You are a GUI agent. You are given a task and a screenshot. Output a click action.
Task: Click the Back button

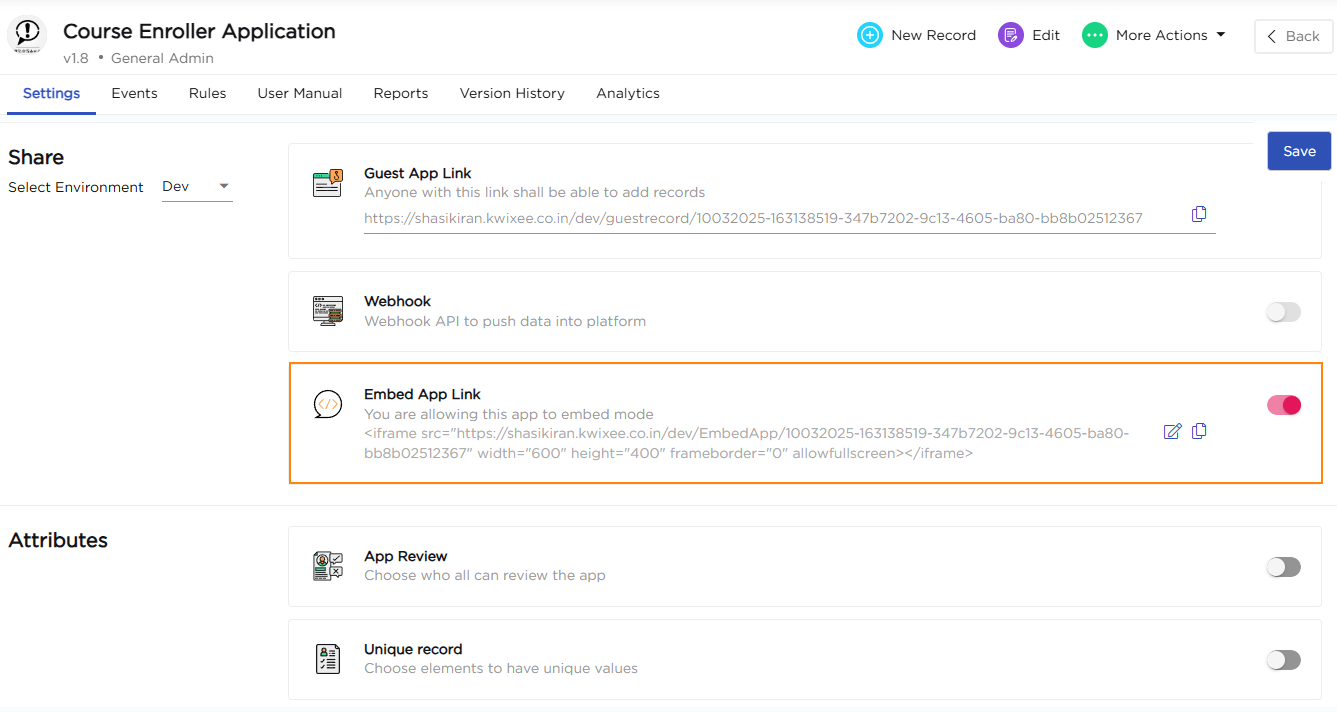coord(1293,36)
